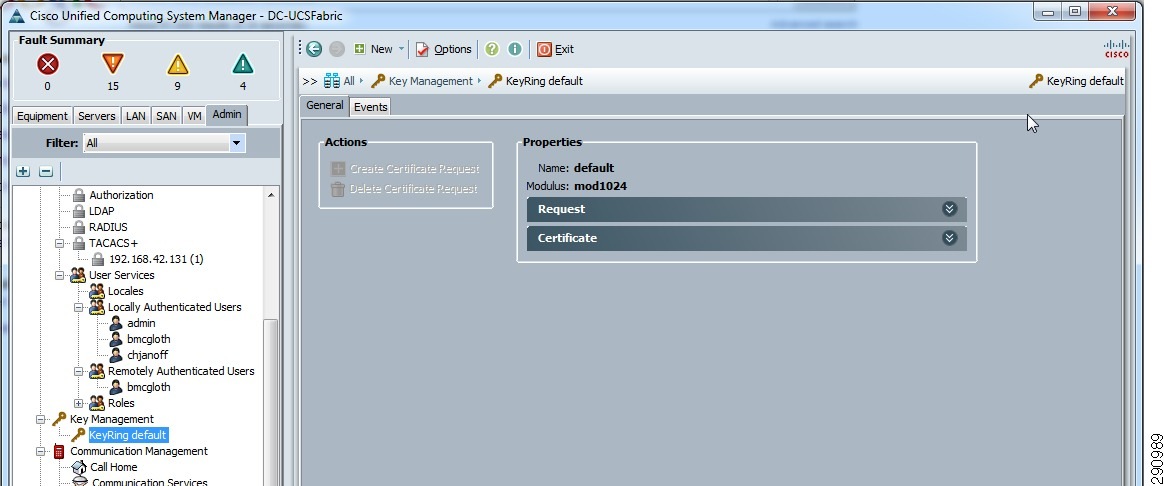1164x486 pixels.
Task: Collapse the Communication Management node
Action: tap(41, 451)
